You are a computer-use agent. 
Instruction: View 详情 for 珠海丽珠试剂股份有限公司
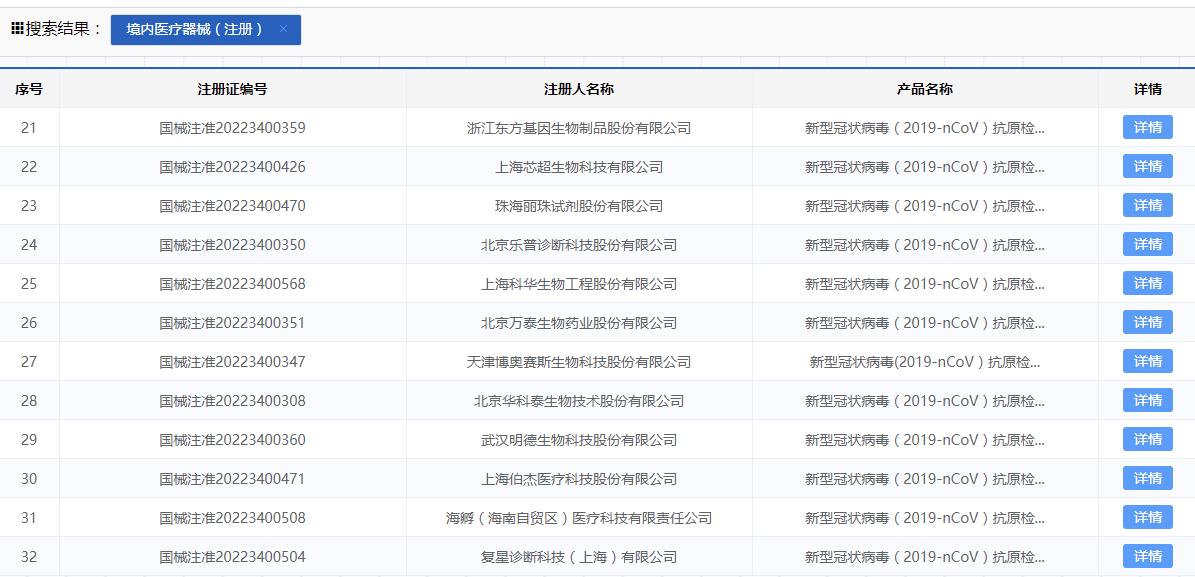[1147, 205]
